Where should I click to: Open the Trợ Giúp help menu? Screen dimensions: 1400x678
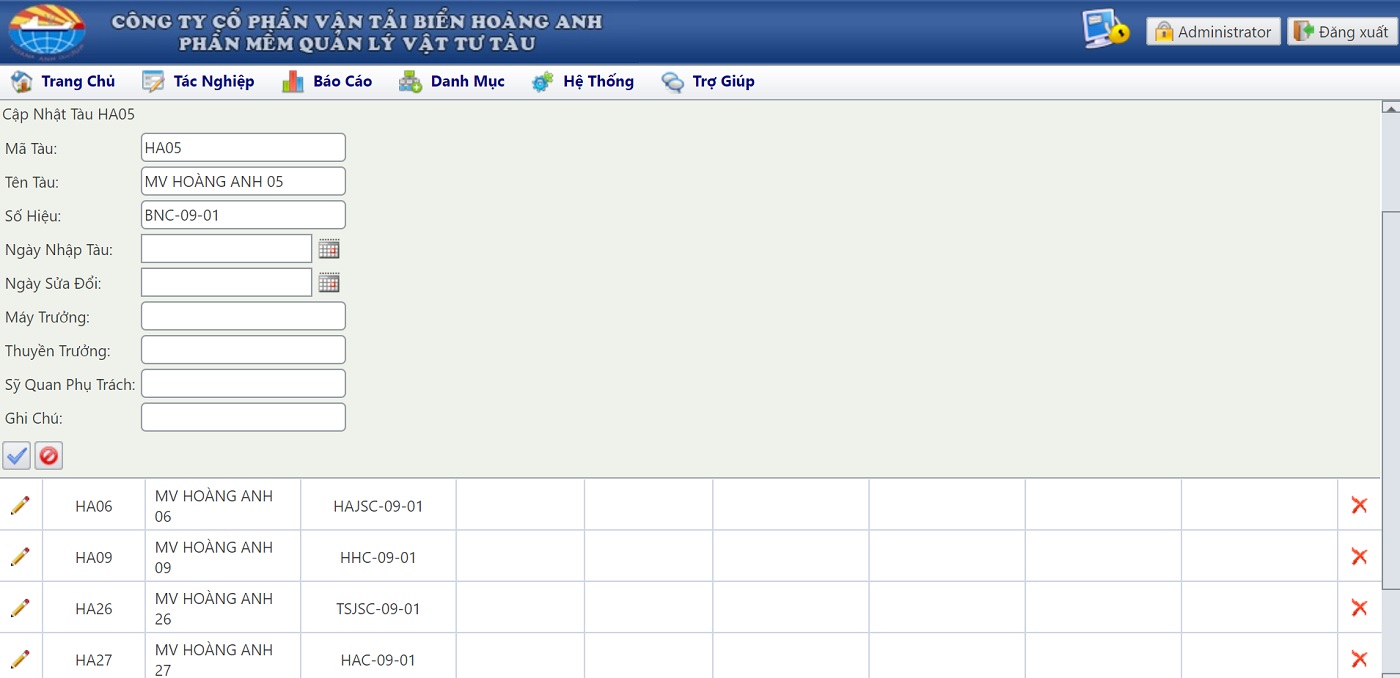click(708, 82)
